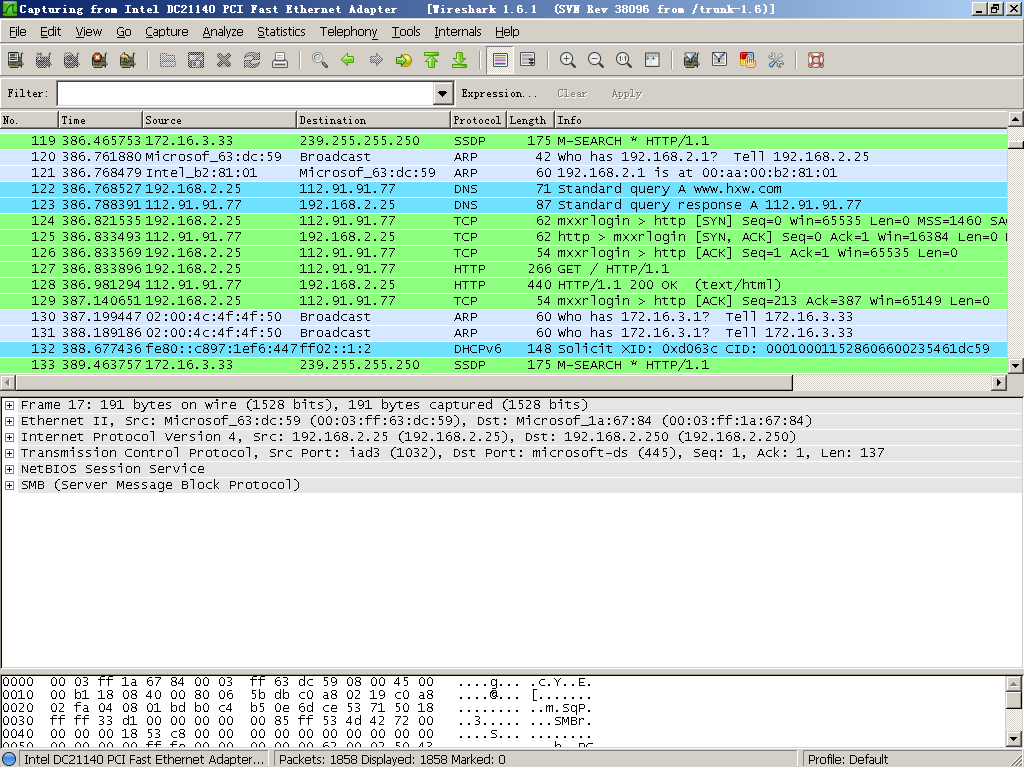Zoom in the packet text
Image resolution: width=1024 pixels, height=768 pixels.
[568, 60]
